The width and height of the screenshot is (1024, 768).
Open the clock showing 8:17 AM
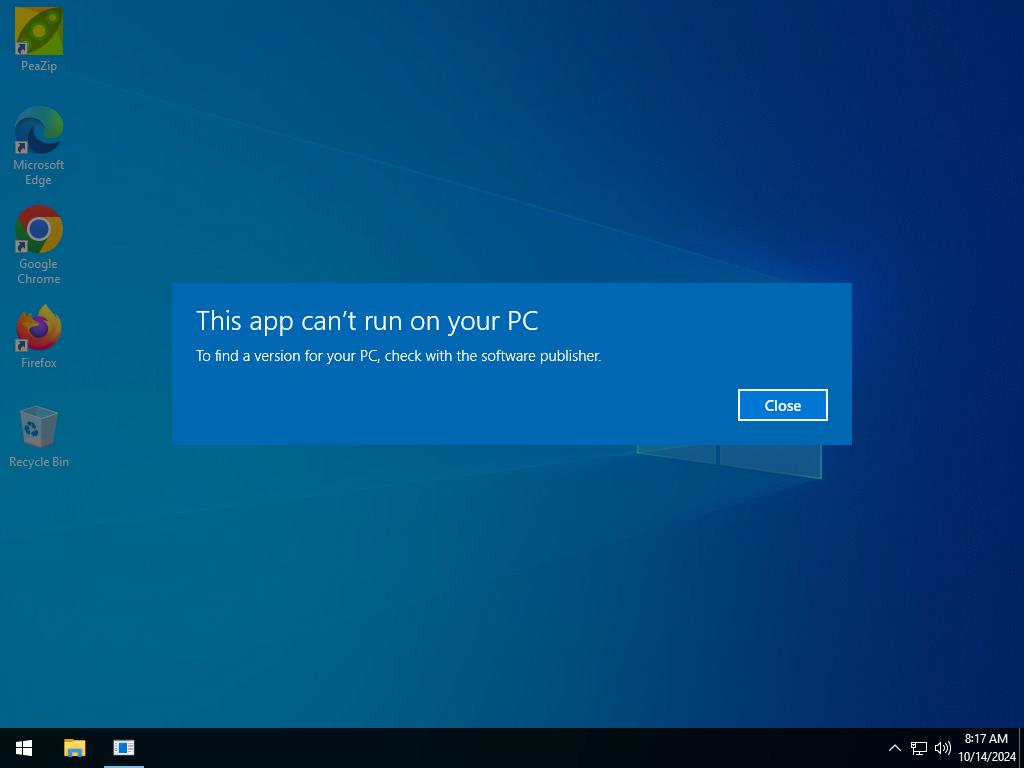click(x=986, y=739)
